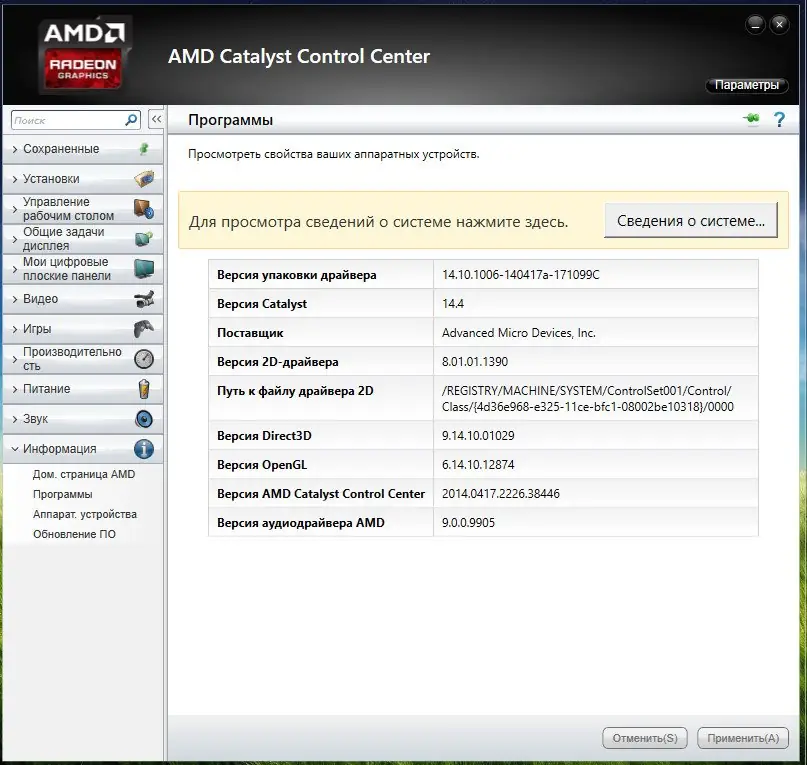807x765 pixels.
Task: Click OpenGL version 6.14.10.12874
Action: (478, 465)
